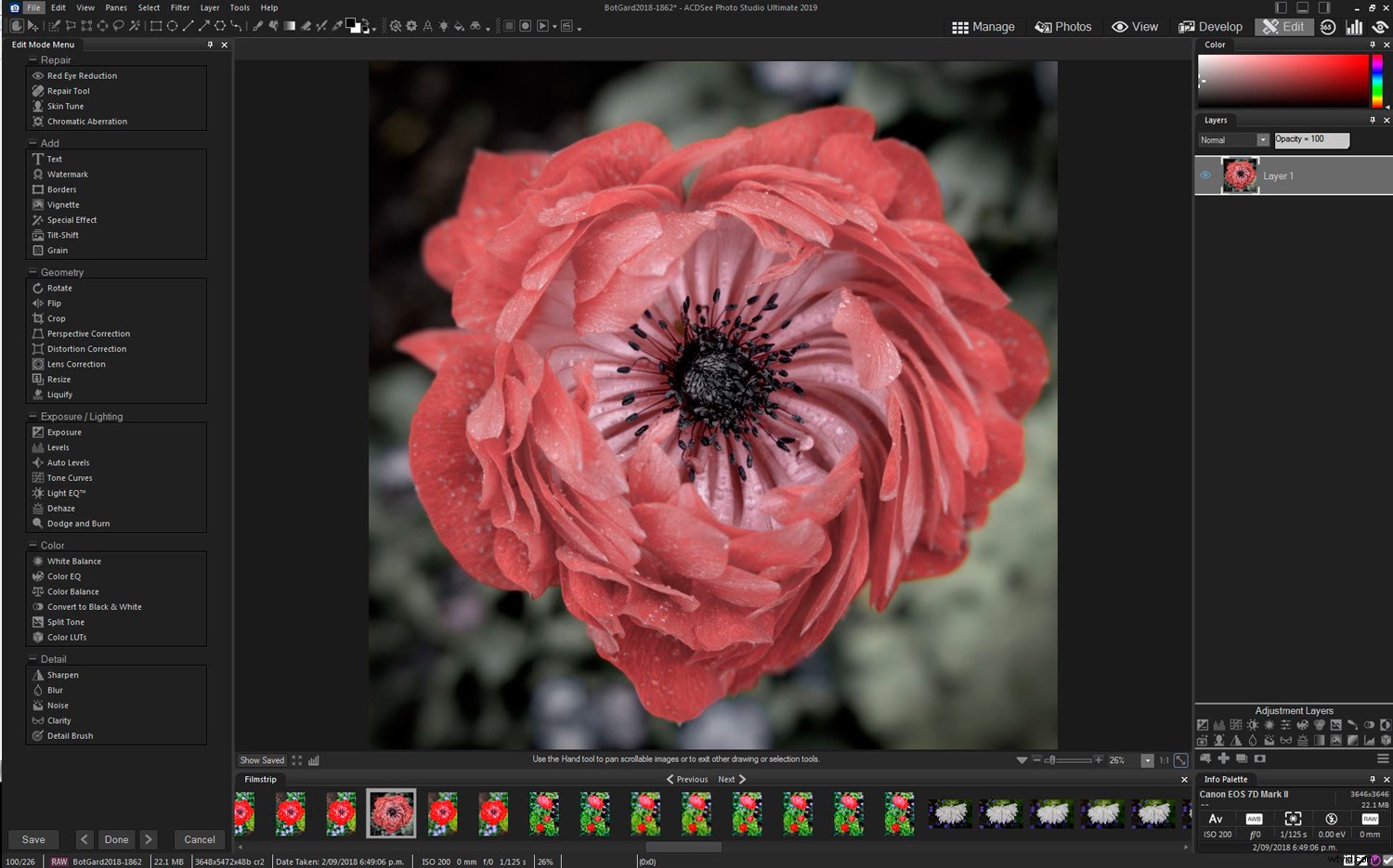
Task: Click the Save button
Action: [x=33, y=838]
